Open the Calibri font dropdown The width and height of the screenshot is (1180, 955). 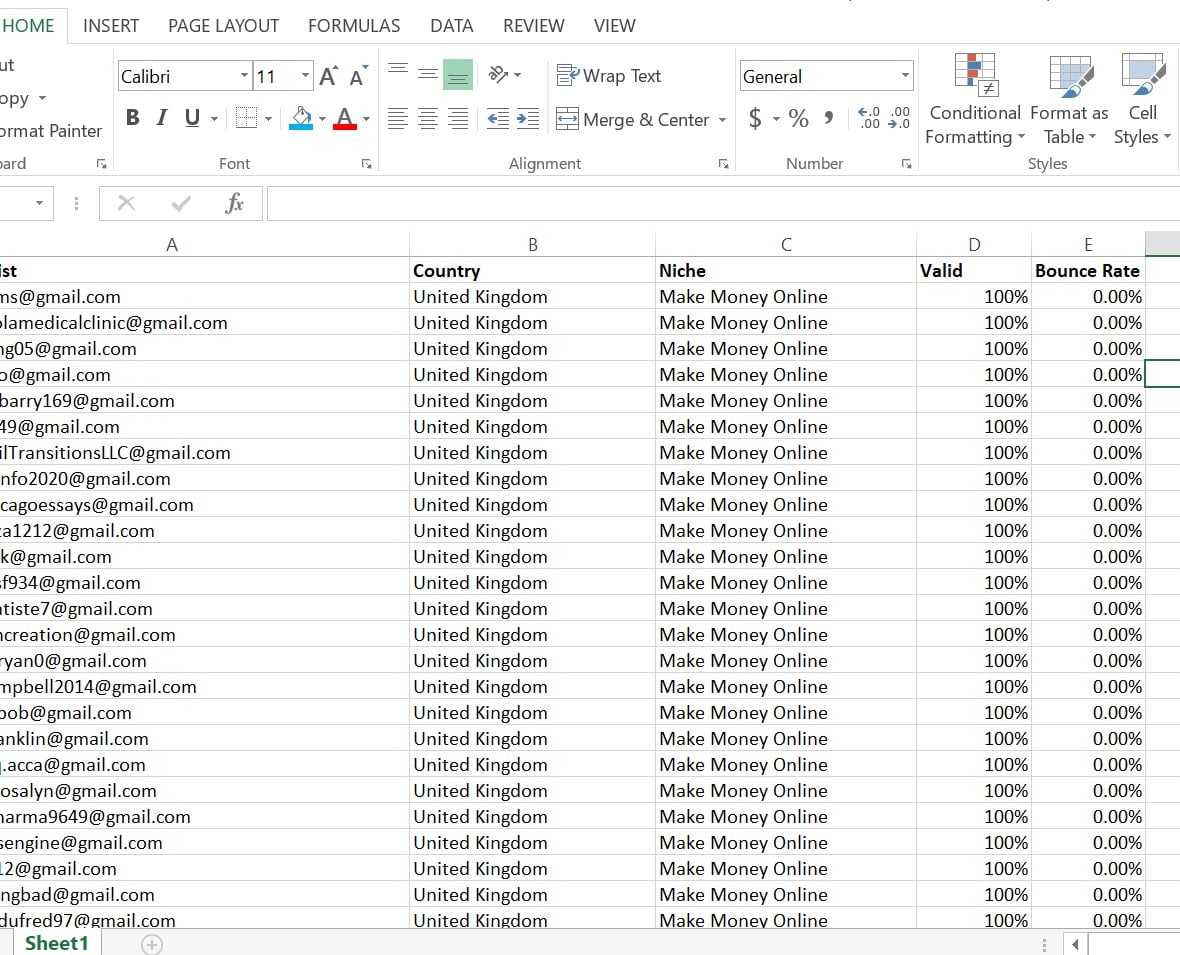[x=243, y=75]
